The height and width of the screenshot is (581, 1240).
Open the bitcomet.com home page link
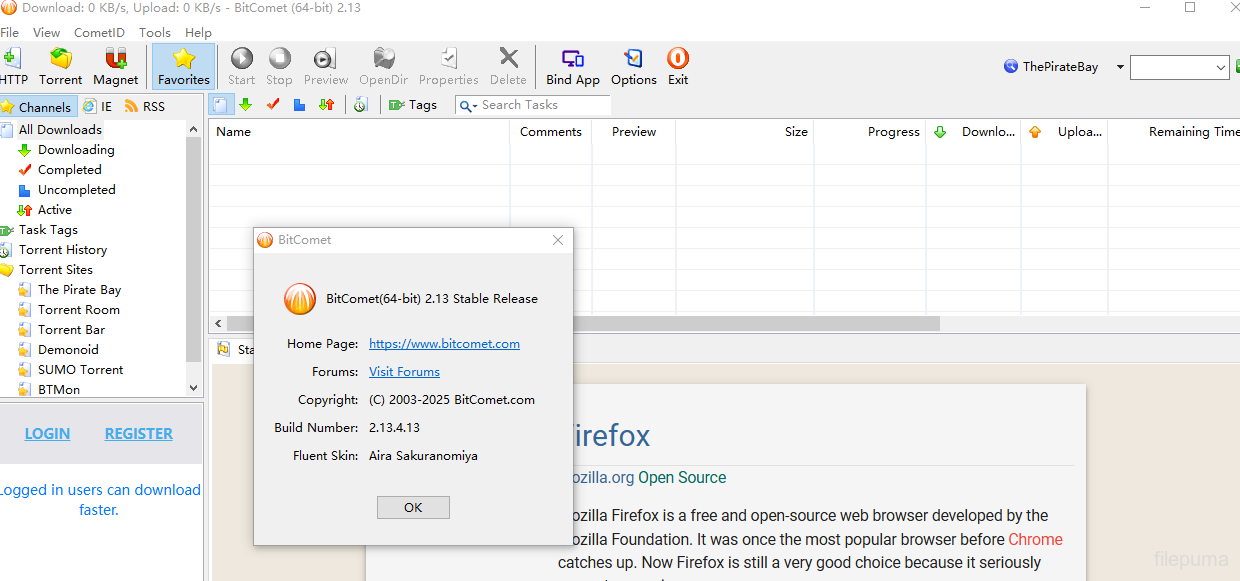[x=444, y=344]
